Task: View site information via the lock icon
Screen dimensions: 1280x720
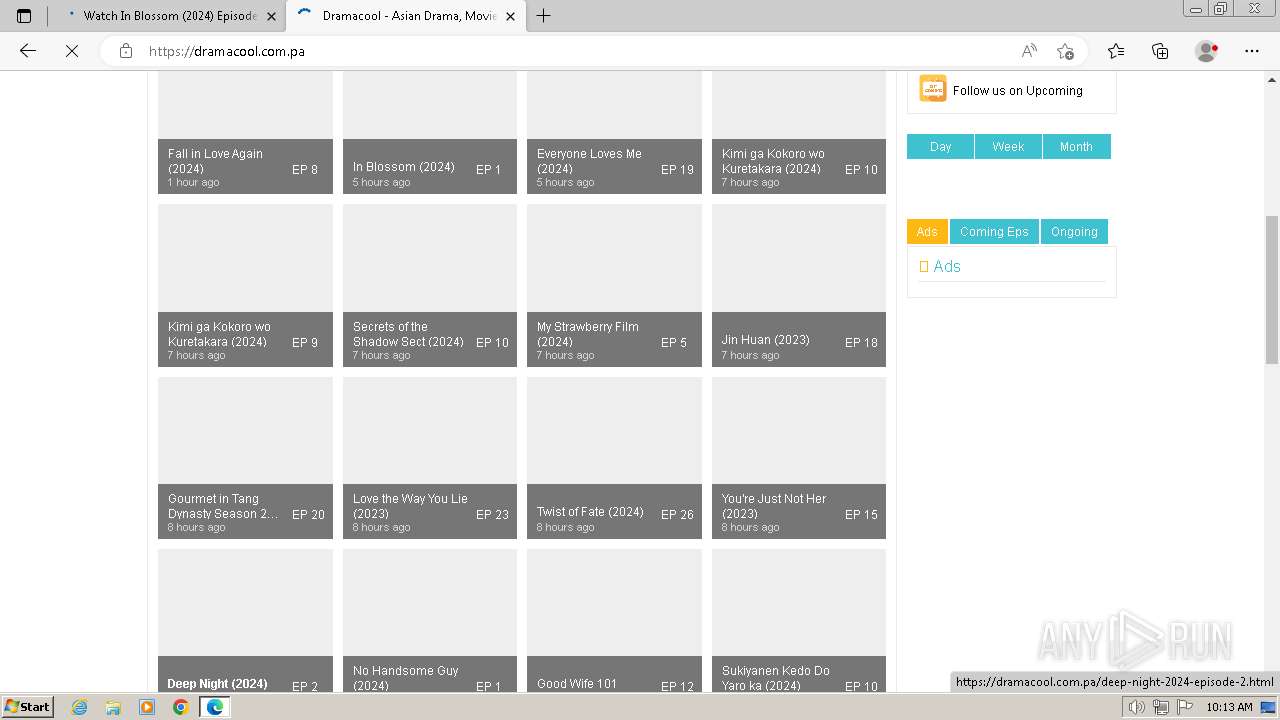Action: [x=126, y=51]
